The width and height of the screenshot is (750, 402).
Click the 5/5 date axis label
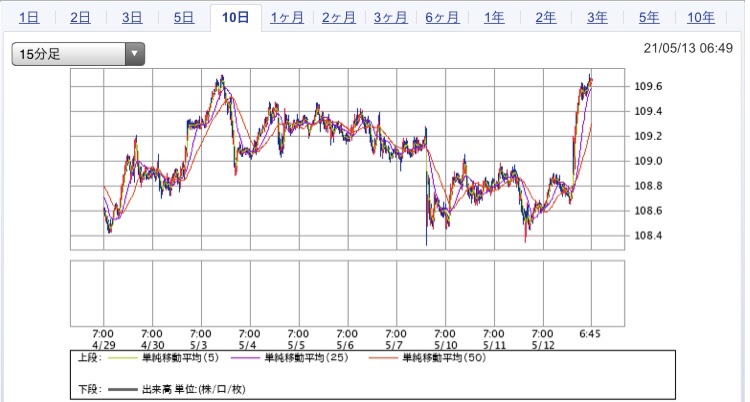pos(298,345)
